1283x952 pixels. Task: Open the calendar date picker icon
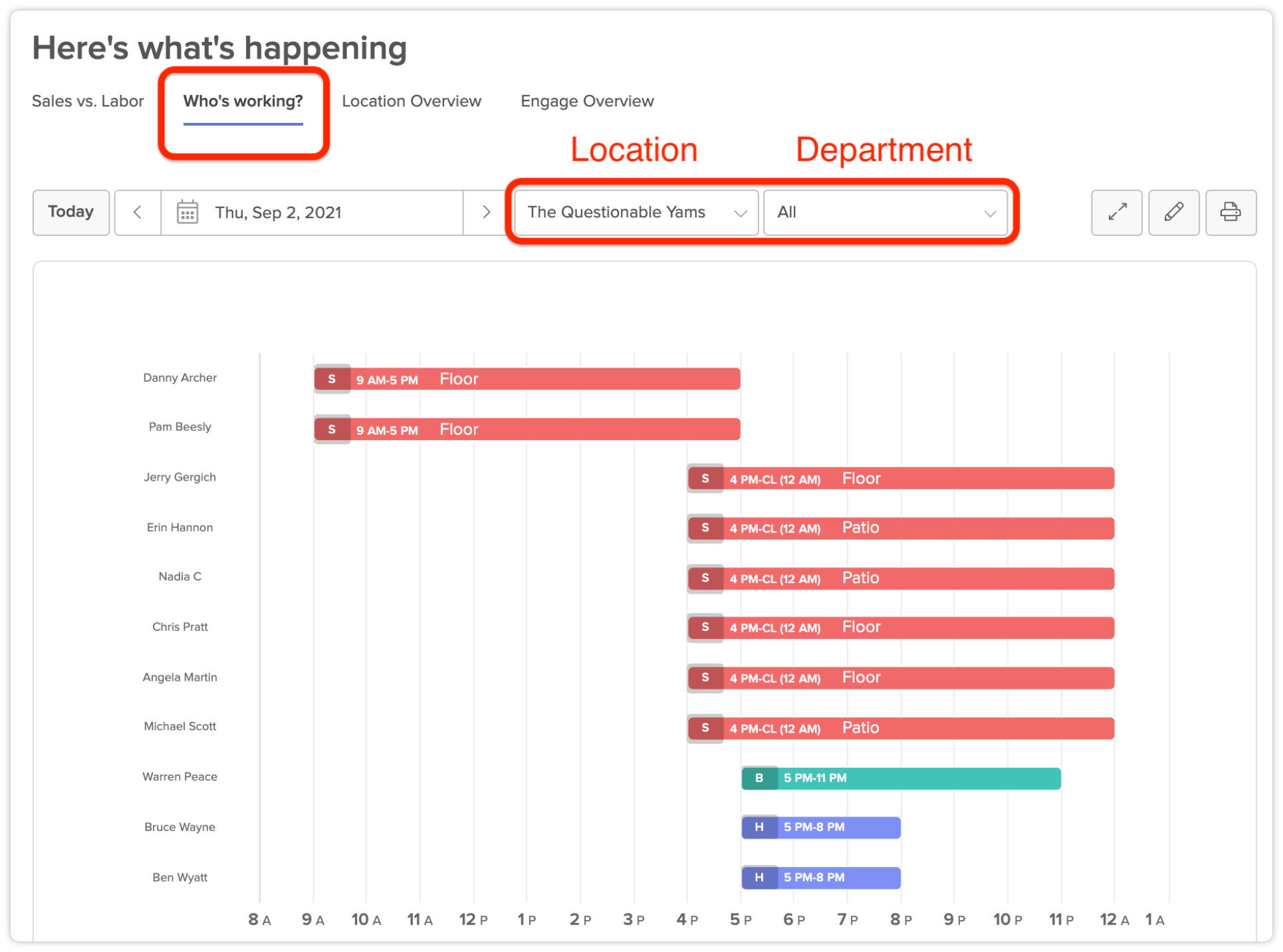click(x=187, y=213)
